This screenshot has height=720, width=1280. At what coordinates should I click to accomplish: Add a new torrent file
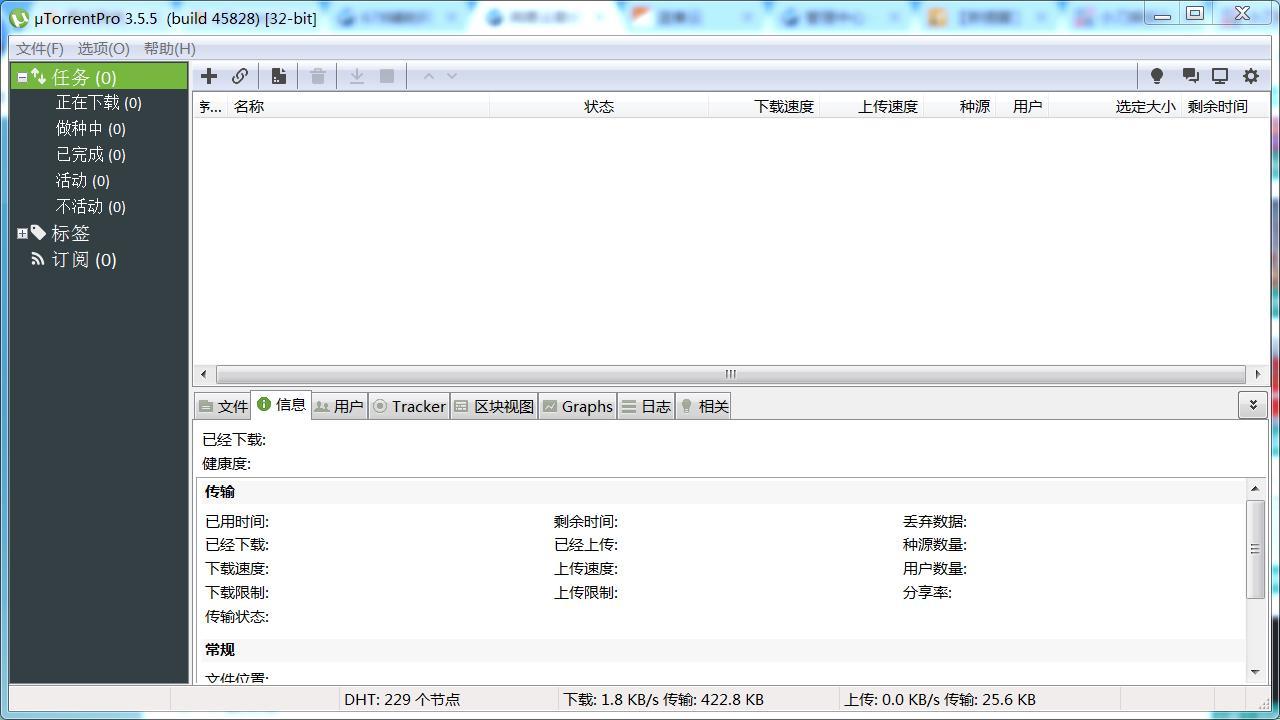(209, 75)
